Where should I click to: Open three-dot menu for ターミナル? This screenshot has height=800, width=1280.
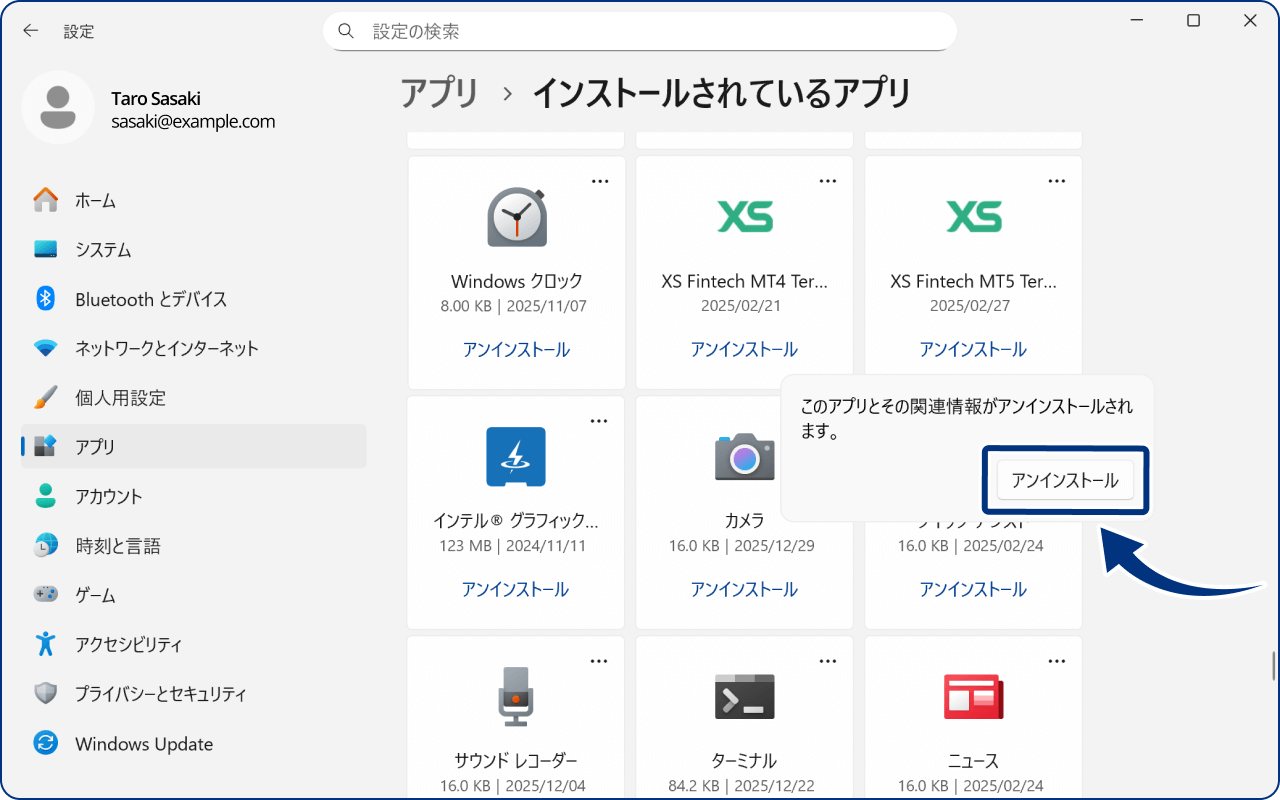tap(828, 661)
